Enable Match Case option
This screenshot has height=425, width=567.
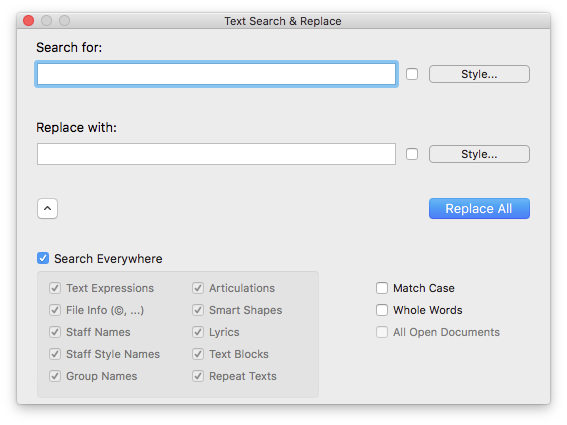click(382, 288)
